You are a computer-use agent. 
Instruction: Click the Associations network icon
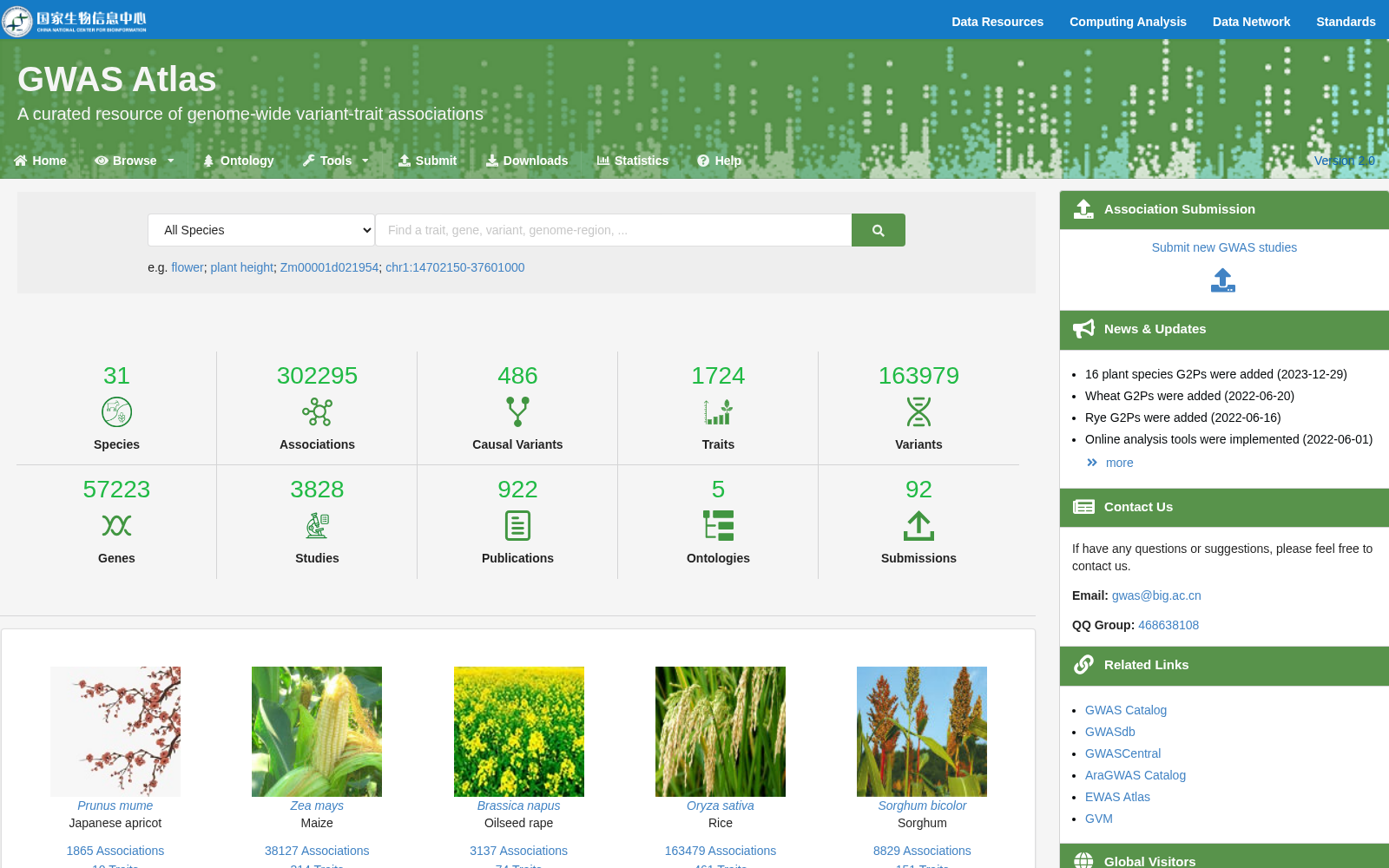click(317, 411)
